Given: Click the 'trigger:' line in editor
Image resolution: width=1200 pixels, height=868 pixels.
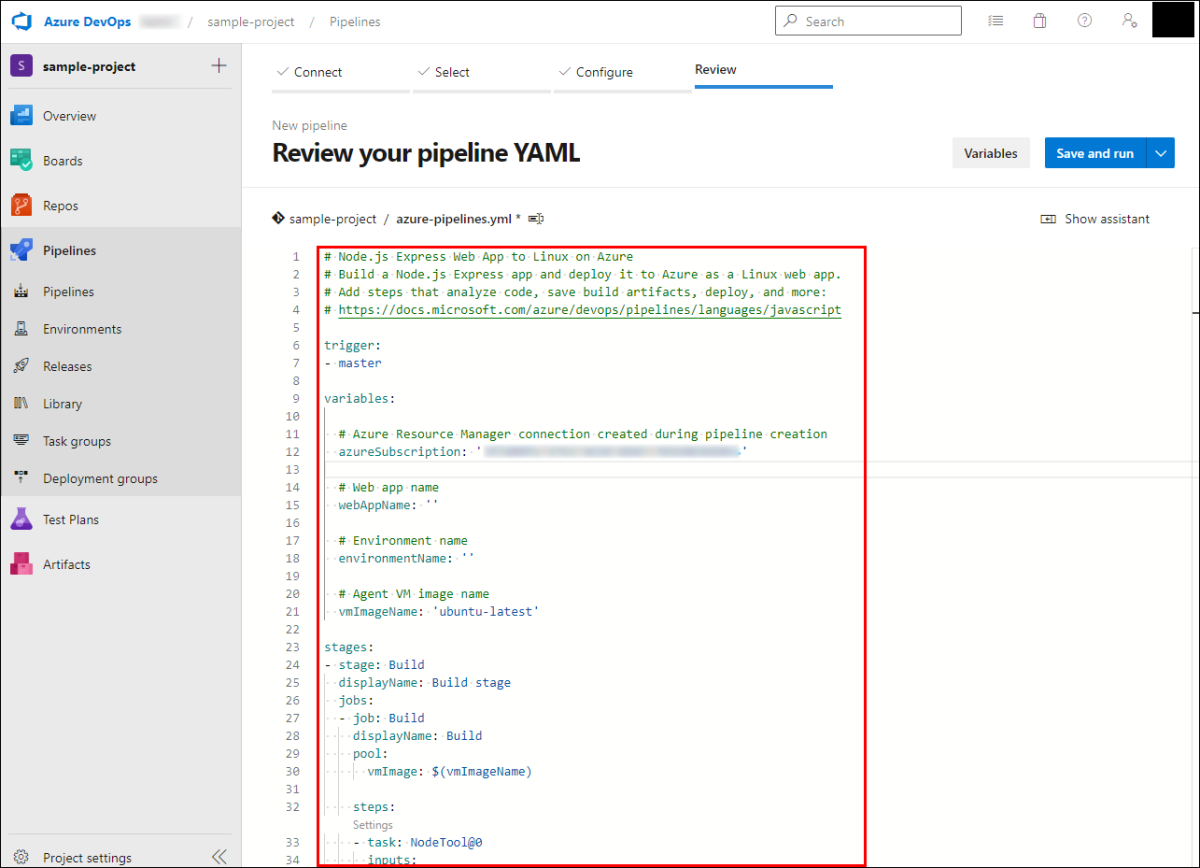Looking at the screenshot, I should 352,345.
